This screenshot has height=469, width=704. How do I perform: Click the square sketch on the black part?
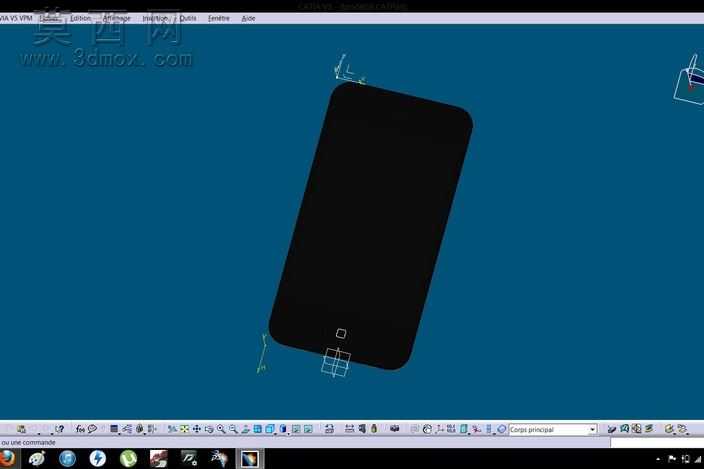pyautogui.click(x=341, y=333)
